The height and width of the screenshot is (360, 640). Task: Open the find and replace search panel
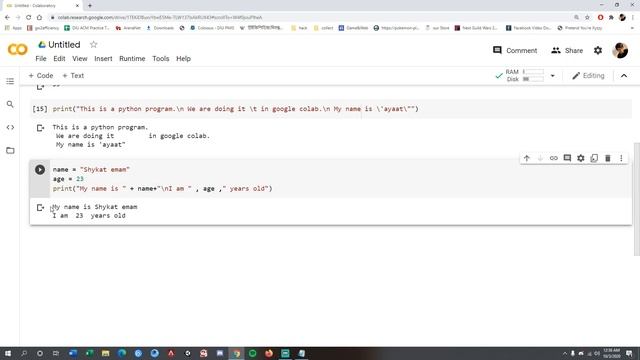click(10, 104)
